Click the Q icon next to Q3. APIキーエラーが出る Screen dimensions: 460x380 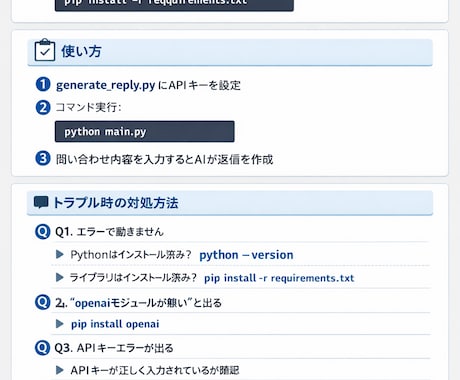43,348
